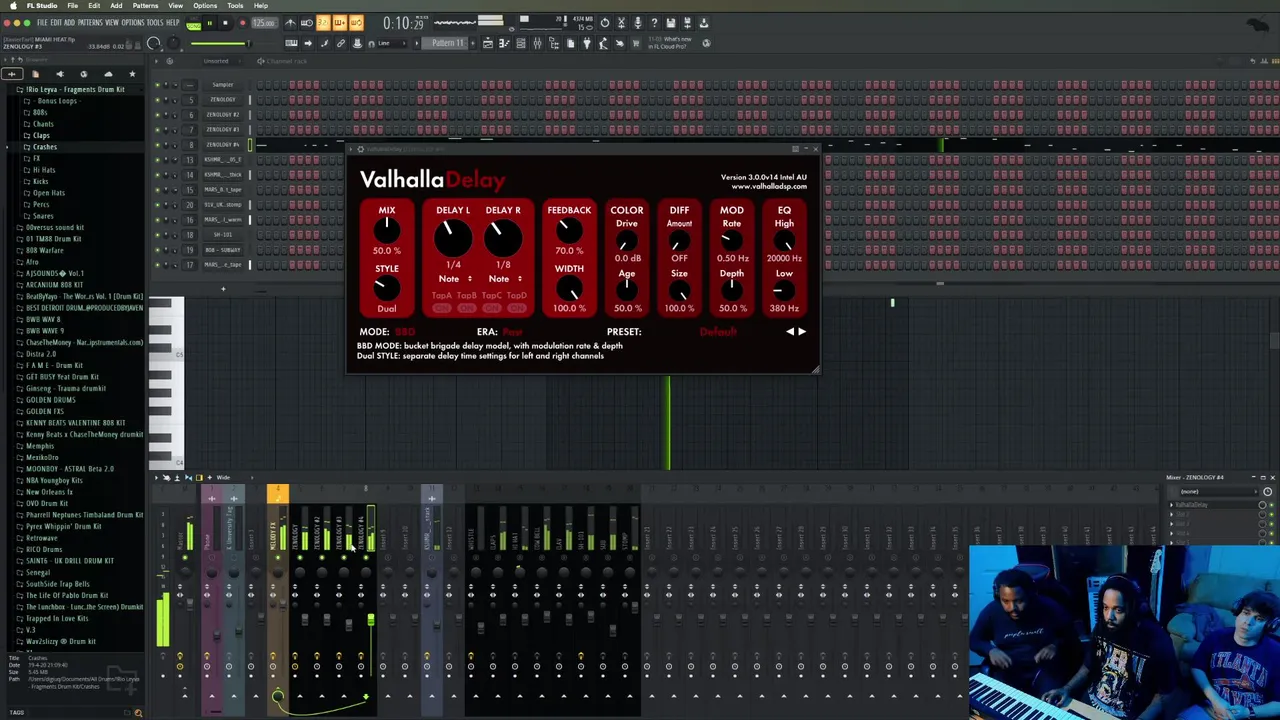The height and width of the screenshot is (720, 1280).
Task: Open the Patterns menu in macOS menu bar
Action: [145, 5]
